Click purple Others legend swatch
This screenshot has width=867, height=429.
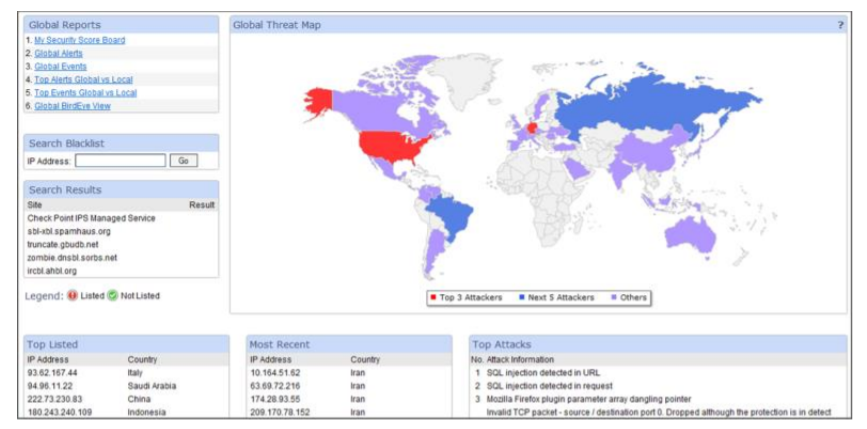point(613,298)
